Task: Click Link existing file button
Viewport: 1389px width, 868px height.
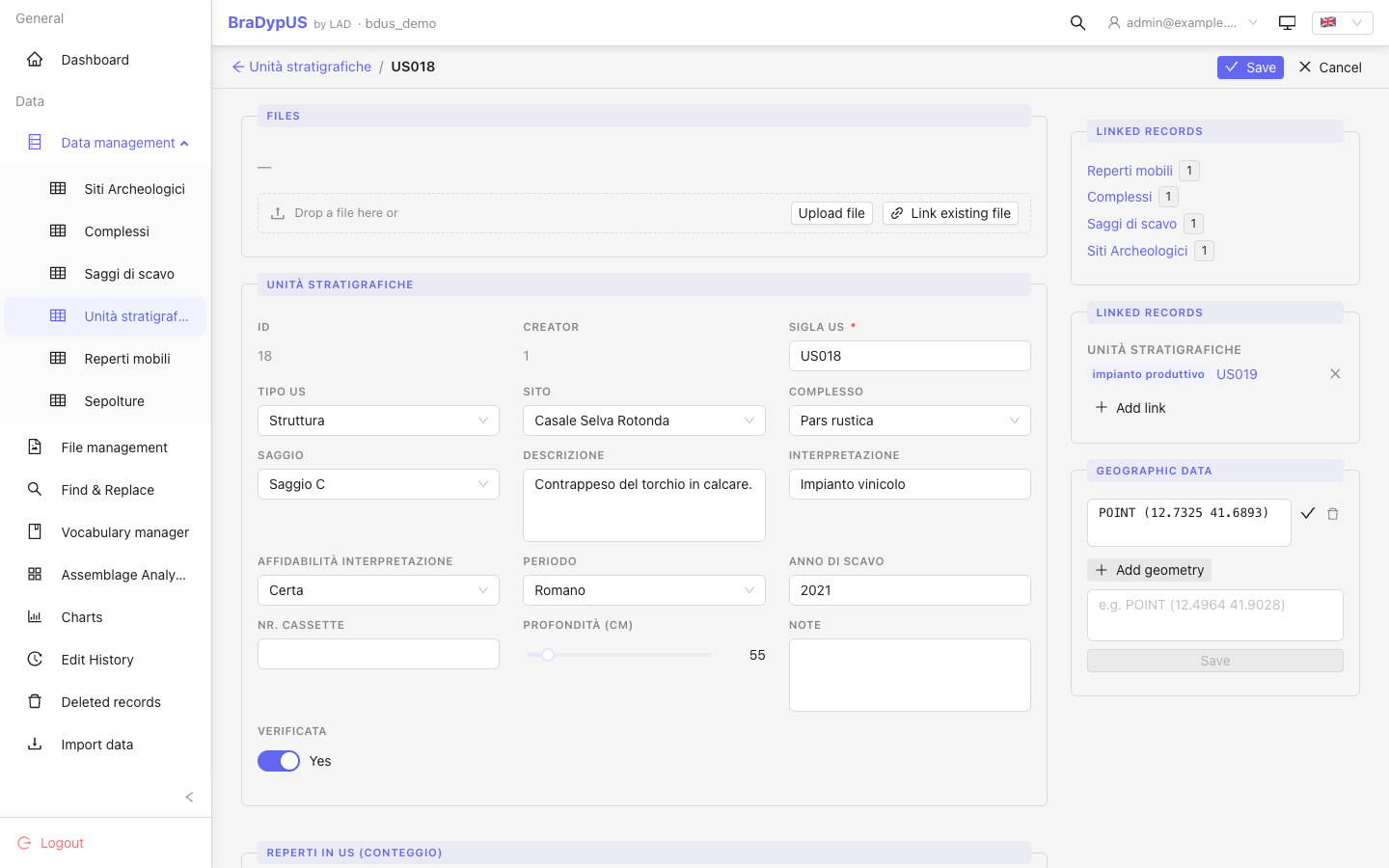Action: (x=950, y=213)
